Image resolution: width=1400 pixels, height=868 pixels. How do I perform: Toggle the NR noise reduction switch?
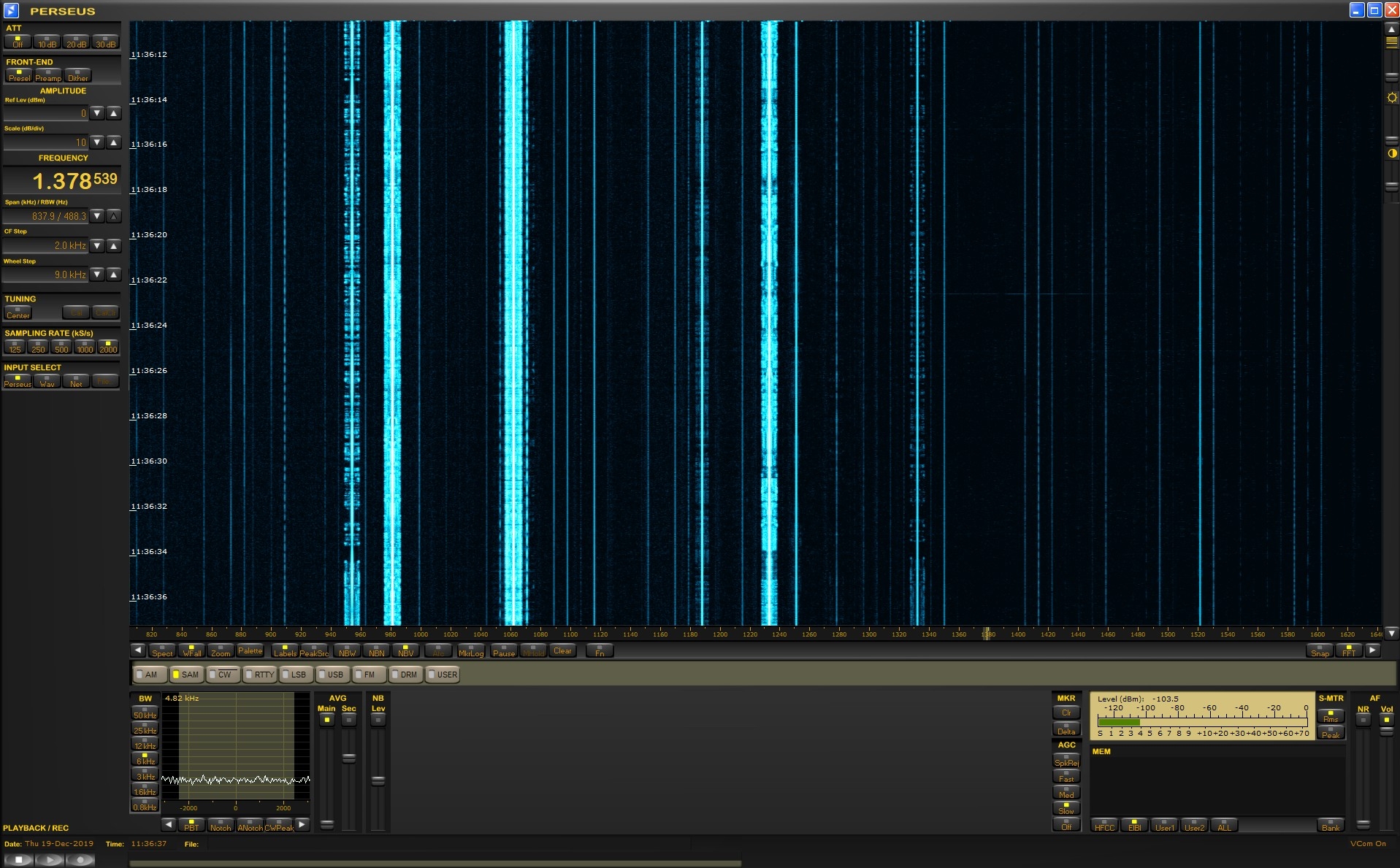point(1363,720)
